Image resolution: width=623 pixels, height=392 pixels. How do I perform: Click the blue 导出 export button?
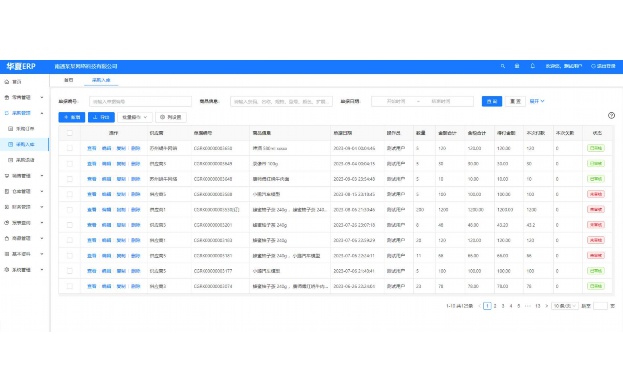pyautogui.click(x=101, y=117)
